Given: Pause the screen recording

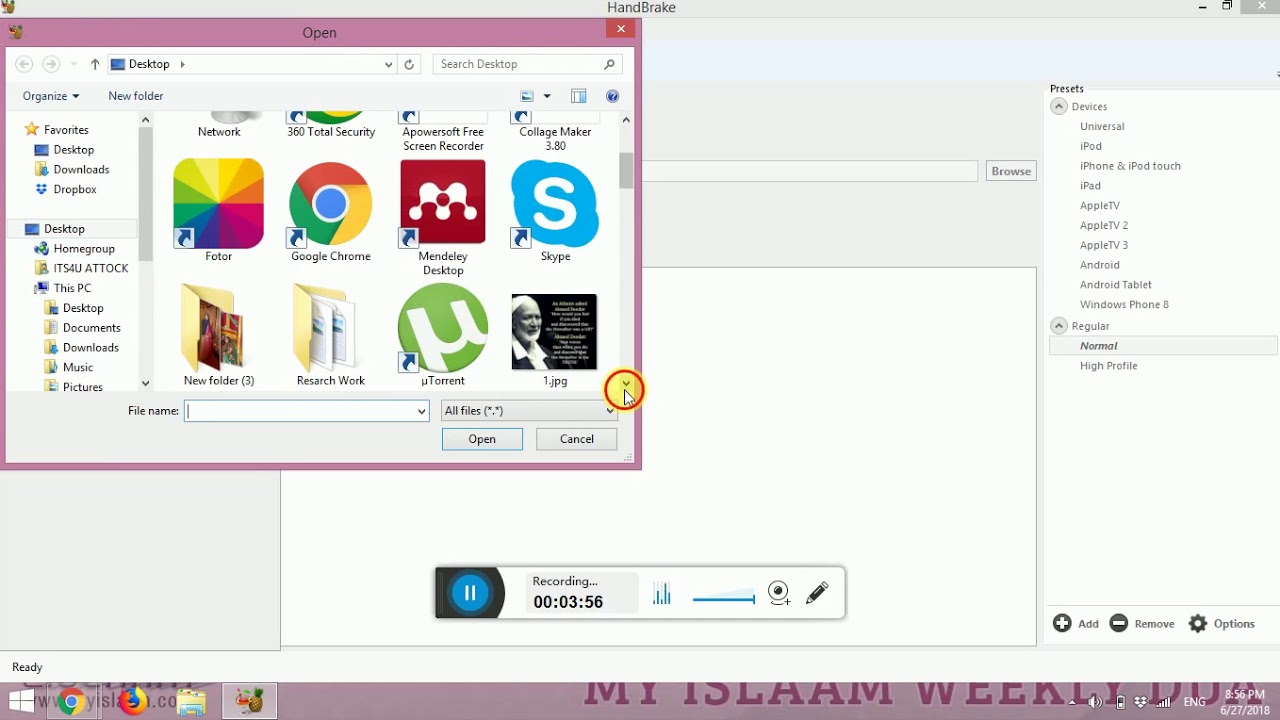Looking at the screenshot, I should point(470,592).
